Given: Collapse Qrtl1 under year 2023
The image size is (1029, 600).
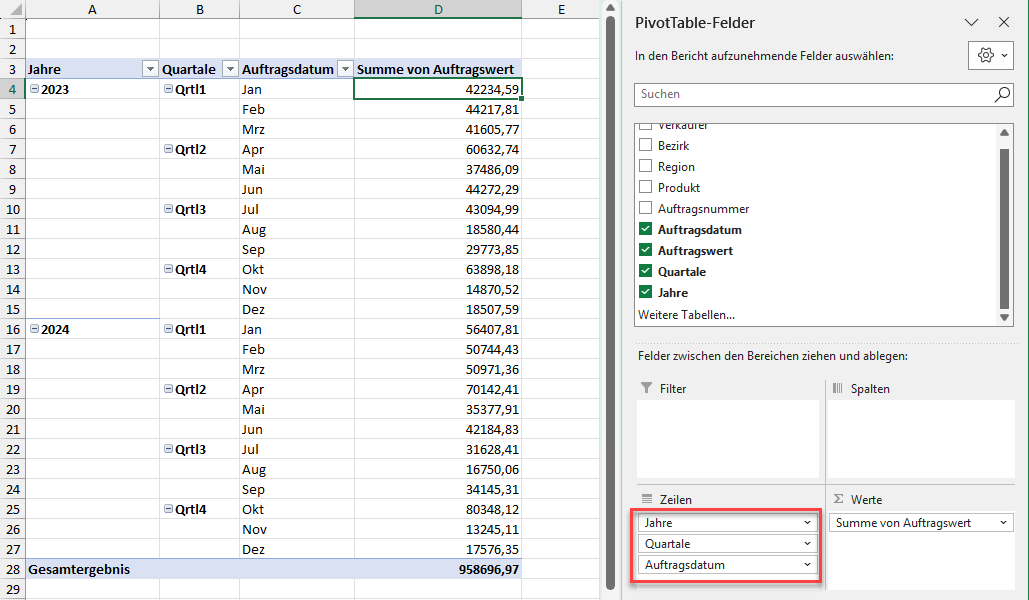Looking at the screenshot, I should [168, 89].
